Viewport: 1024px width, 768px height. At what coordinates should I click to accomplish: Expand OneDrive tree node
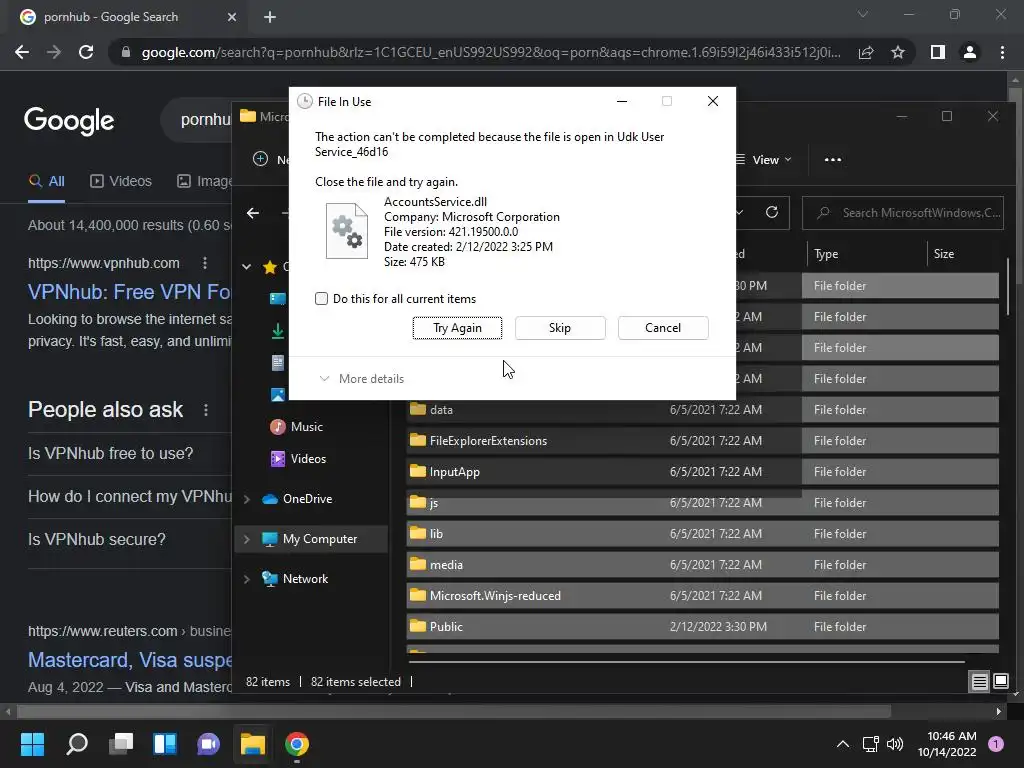coord(246,499)
